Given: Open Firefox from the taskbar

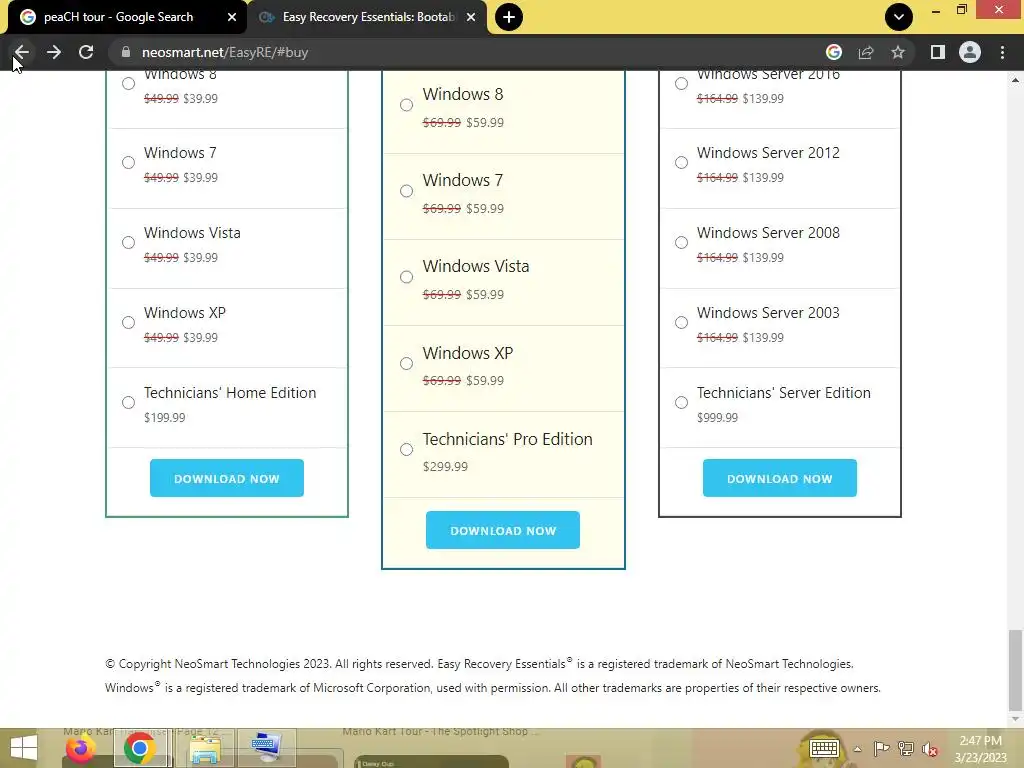Looking at the screenshot, I should 81,748.
